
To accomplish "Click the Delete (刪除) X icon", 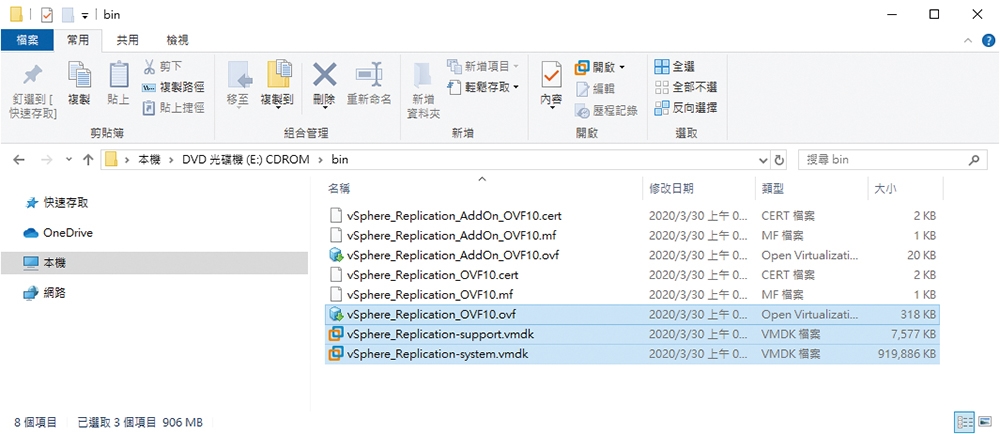I will [x=324, y=76].
